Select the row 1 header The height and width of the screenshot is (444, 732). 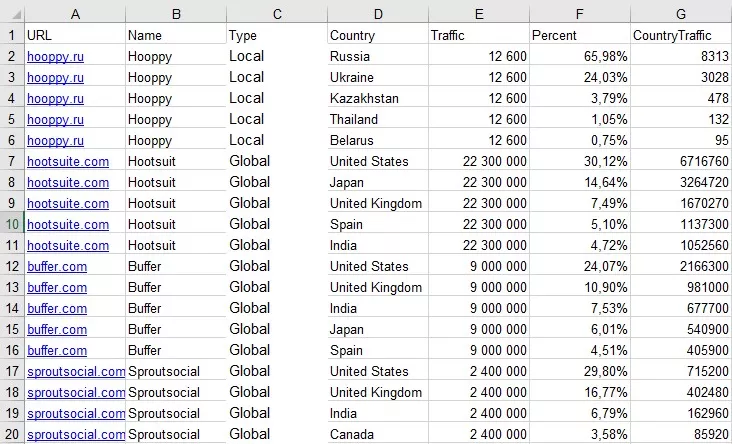[x=12, y=35]
